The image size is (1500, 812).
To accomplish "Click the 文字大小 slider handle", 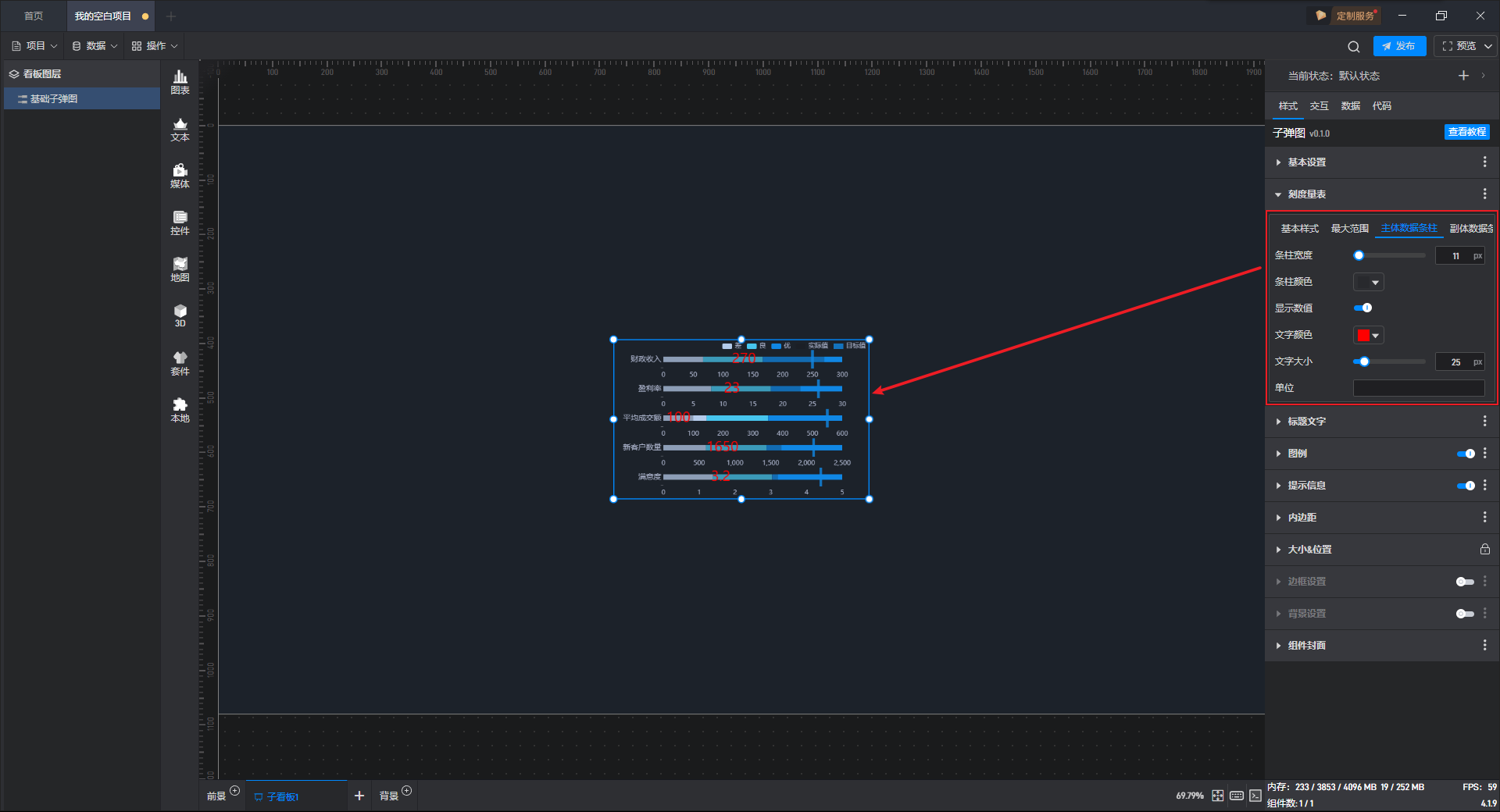I will (1364, 361).
